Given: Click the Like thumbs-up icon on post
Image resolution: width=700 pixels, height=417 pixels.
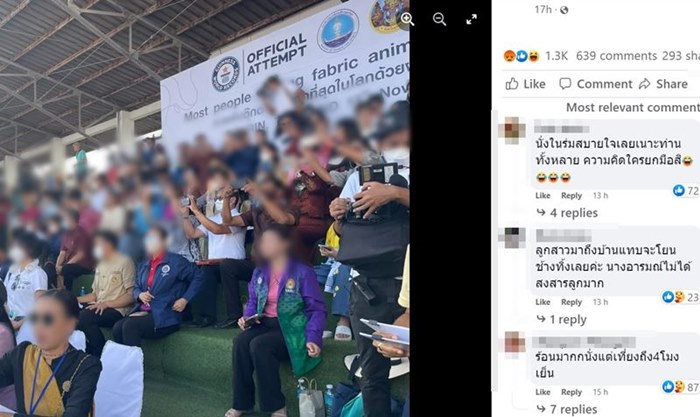Looking at the screenshot, I should point(512,83).
